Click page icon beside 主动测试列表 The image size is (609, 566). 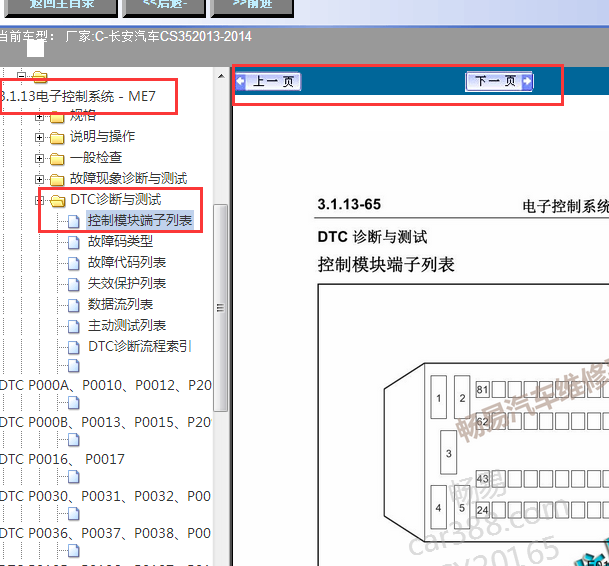pyautogui.click(x=73, y=326)
